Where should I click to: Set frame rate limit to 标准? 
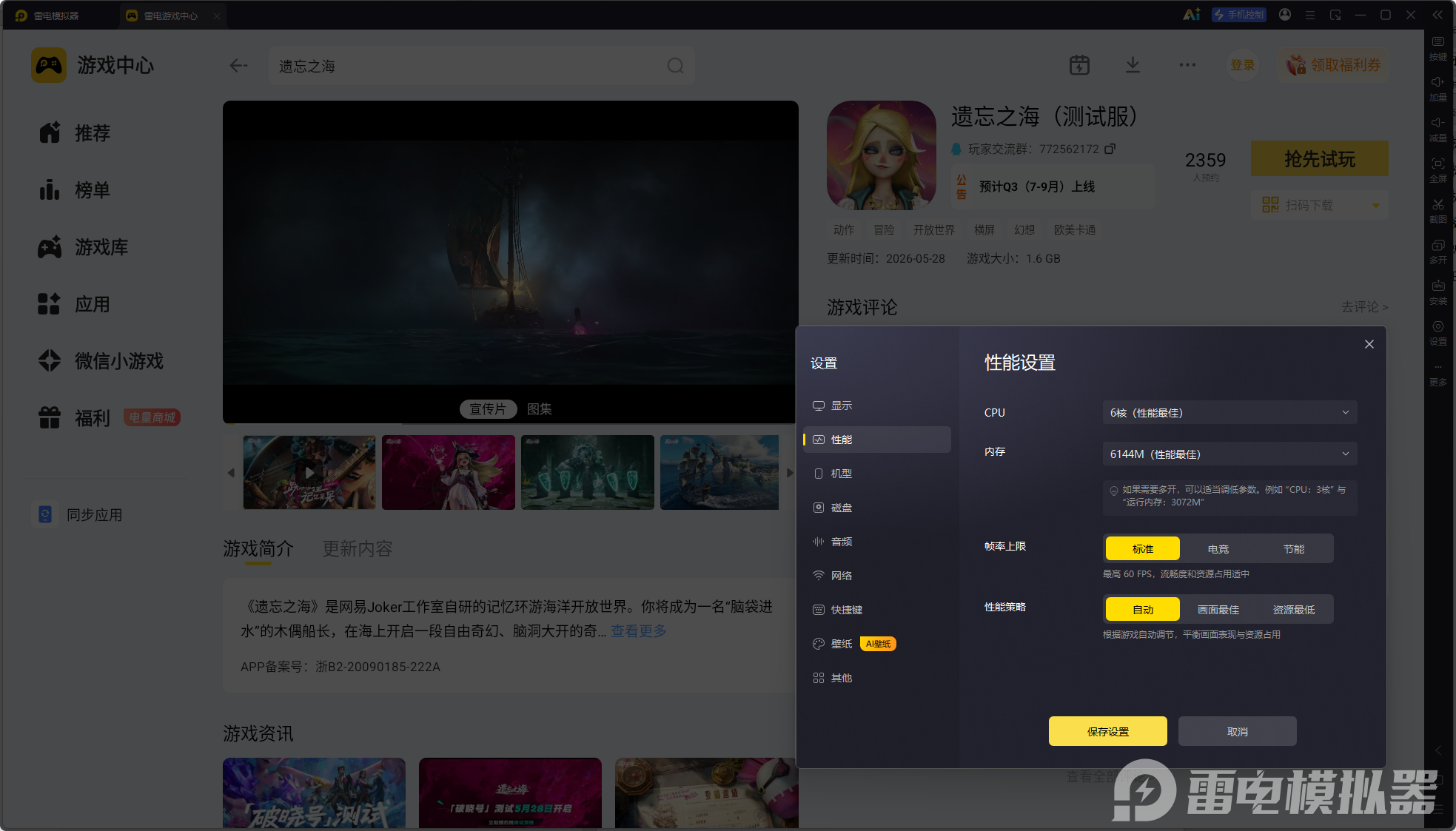coord(1143,548)
